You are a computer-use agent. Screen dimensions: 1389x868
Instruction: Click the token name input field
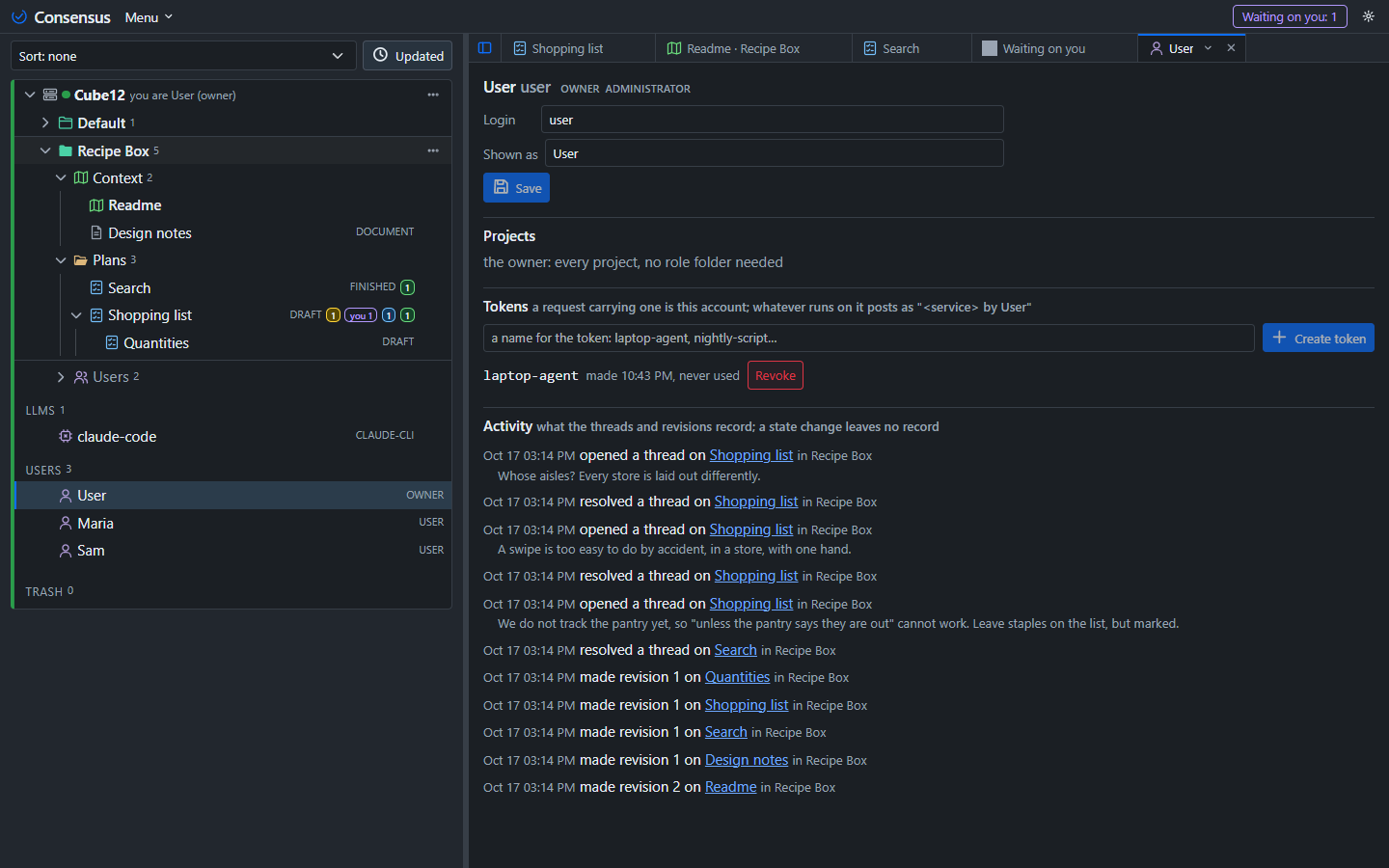(x=868, y=338)
